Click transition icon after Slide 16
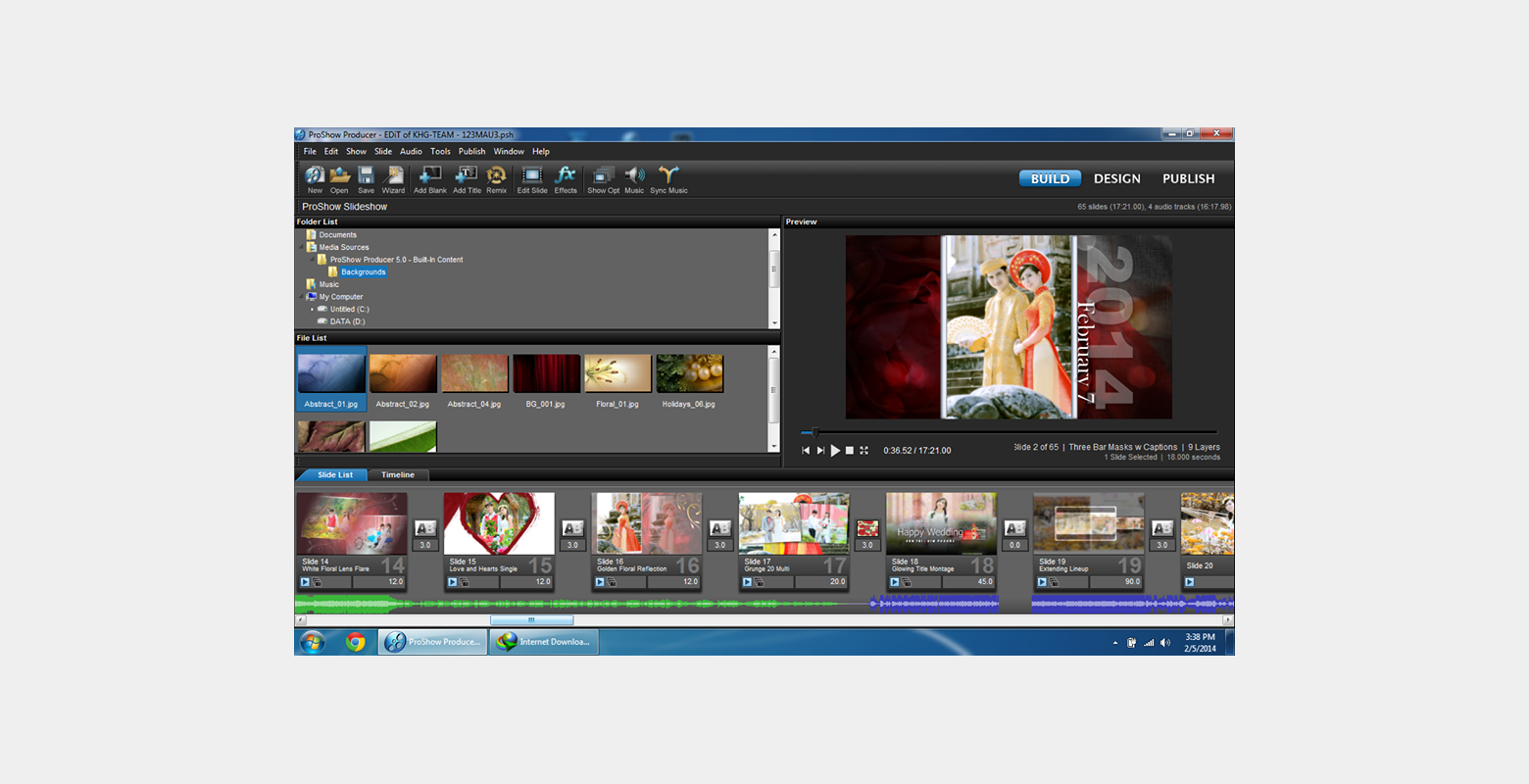 point(720,528)
